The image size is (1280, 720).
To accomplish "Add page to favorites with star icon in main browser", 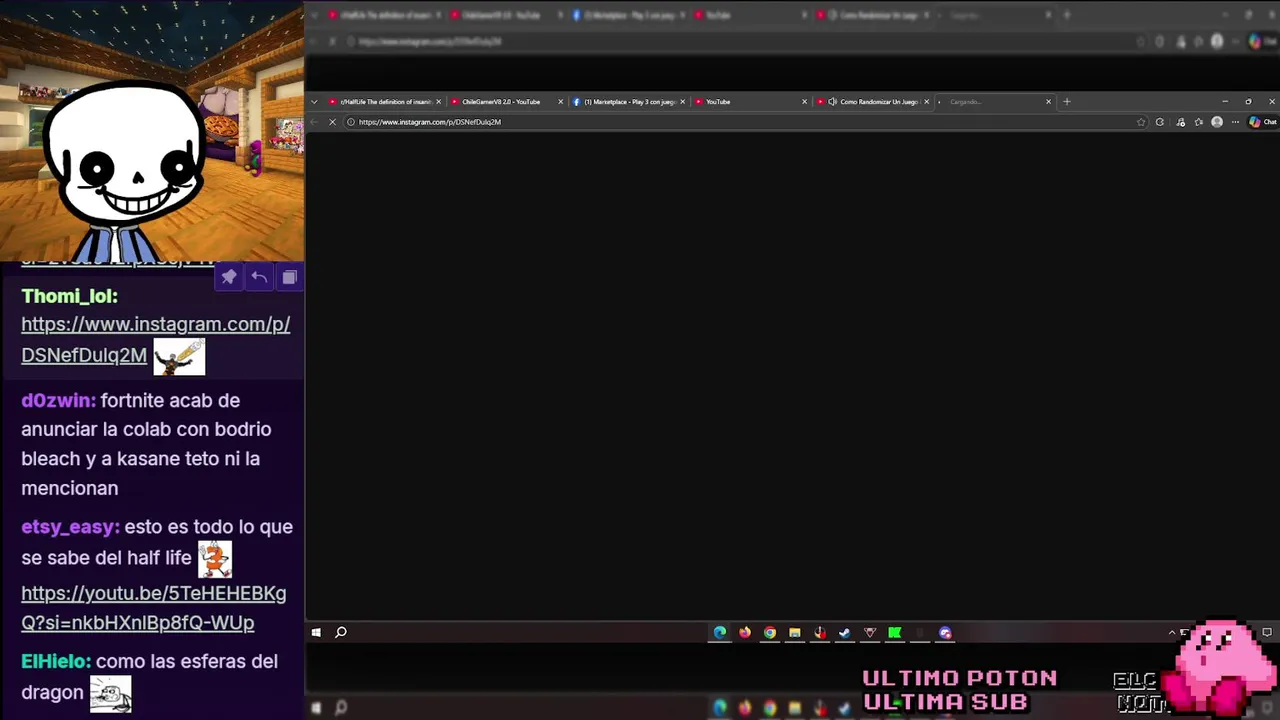I will 1141,122.
